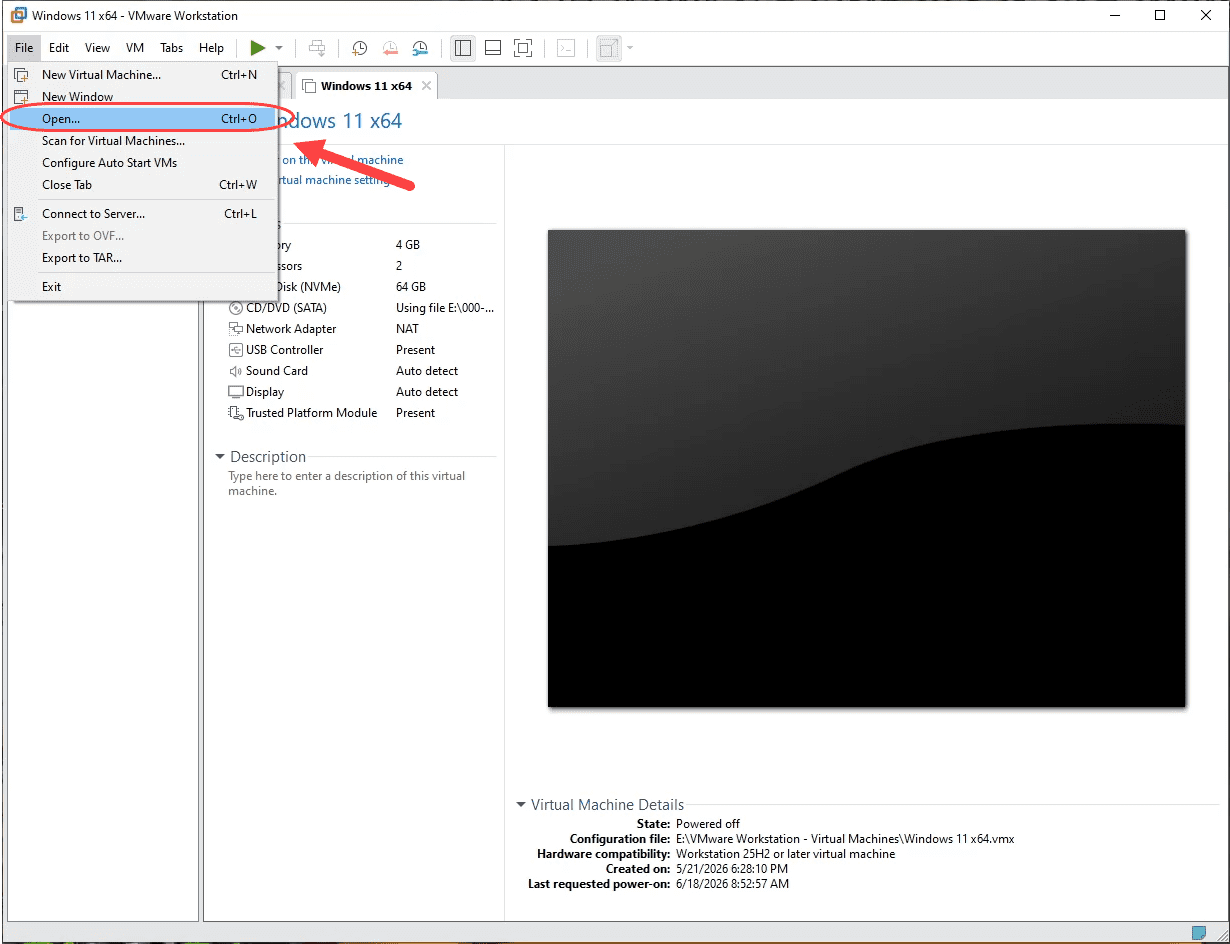
Task: Click the Workstation 25H2 hardware compatibility text
Action: (x=786, y=854)
